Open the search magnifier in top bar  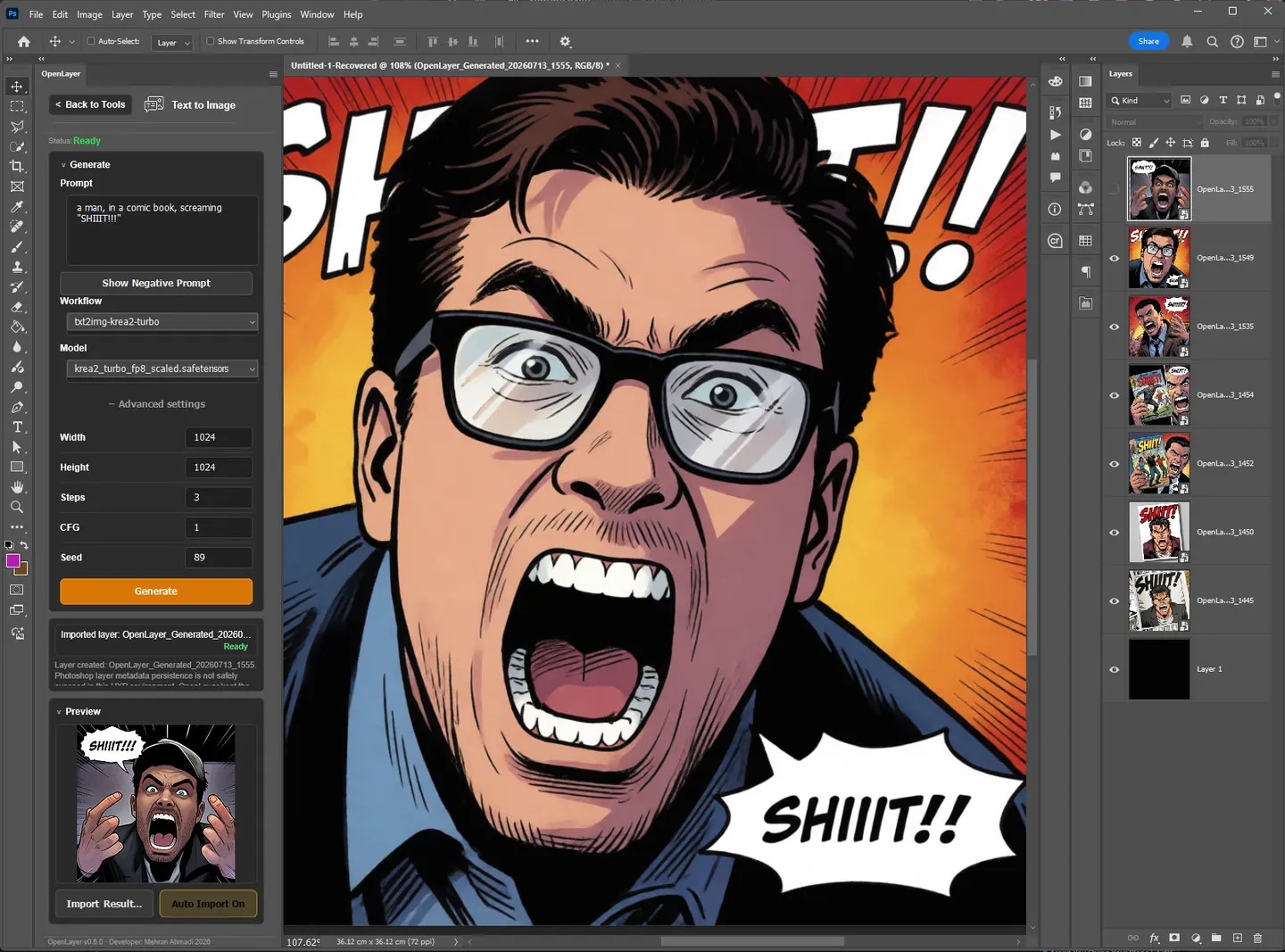click(x=1212, y=41)
